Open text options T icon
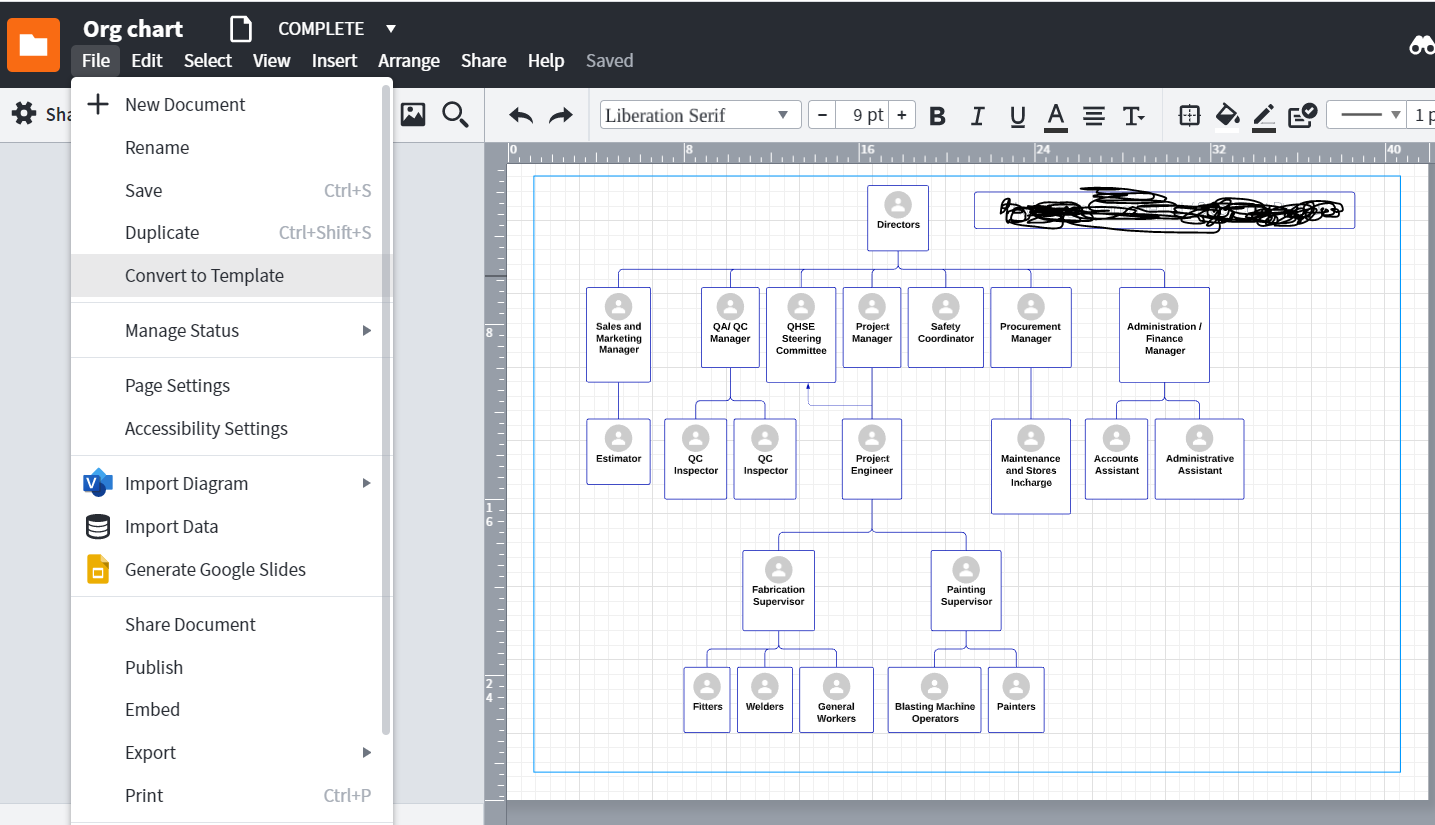The height and width of the screenshot is (825, 1435). [1133, 116]
